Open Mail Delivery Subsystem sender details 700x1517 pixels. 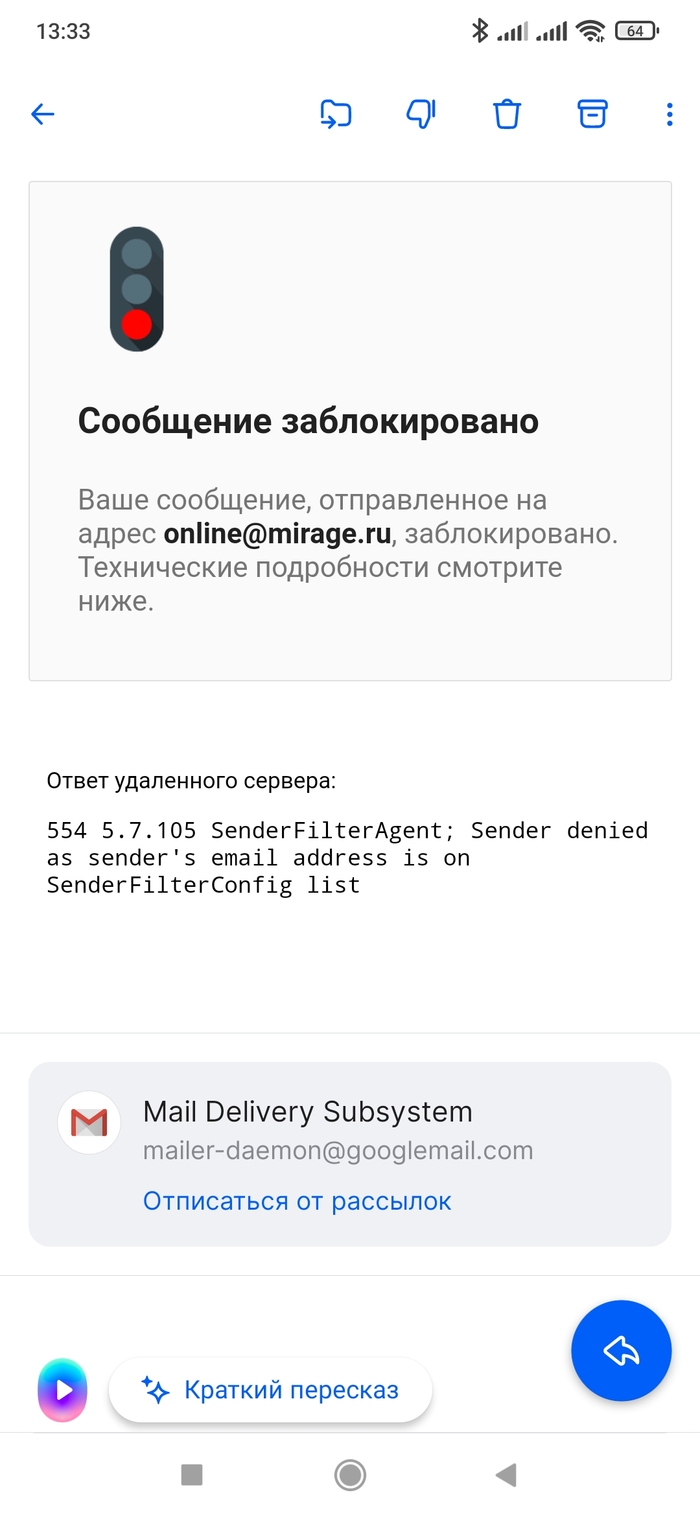click(x=307, y=1112)
